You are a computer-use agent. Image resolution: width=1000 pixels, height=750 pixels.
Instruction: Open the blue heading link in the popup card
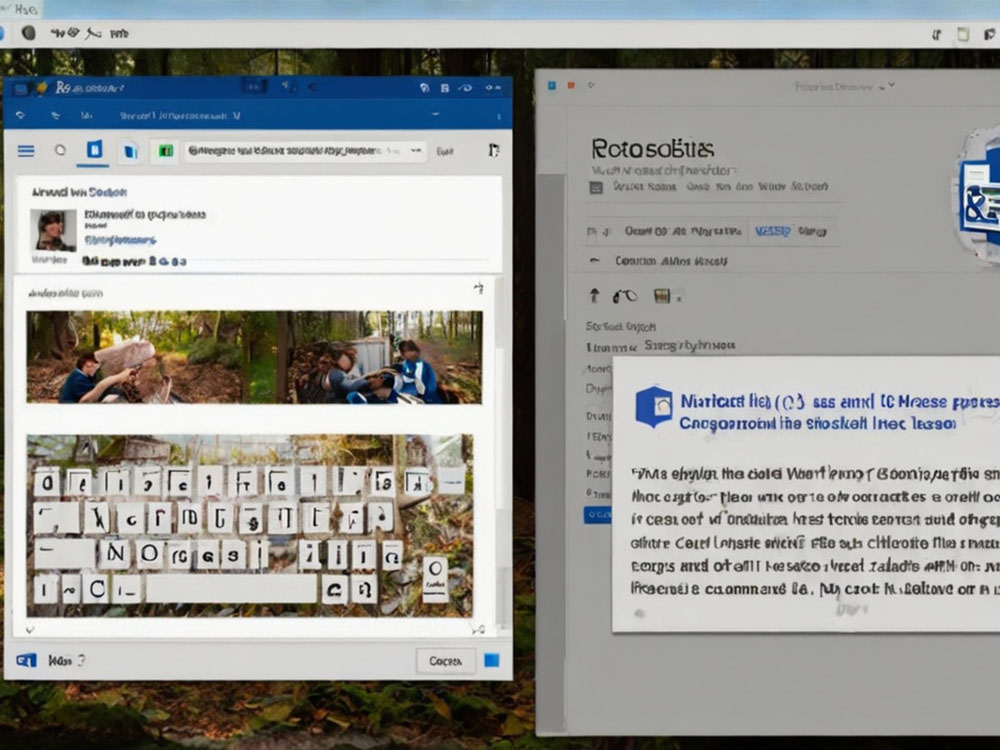839,412
